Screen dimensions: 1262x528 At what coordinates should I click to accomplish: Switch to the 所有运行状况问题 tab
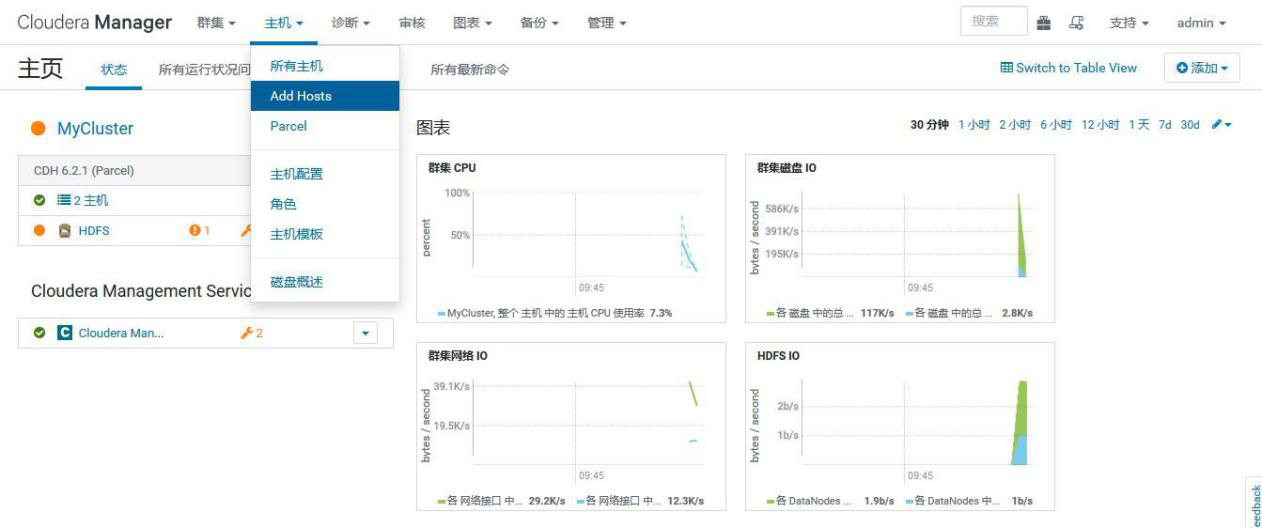click(x=204, y=69)
